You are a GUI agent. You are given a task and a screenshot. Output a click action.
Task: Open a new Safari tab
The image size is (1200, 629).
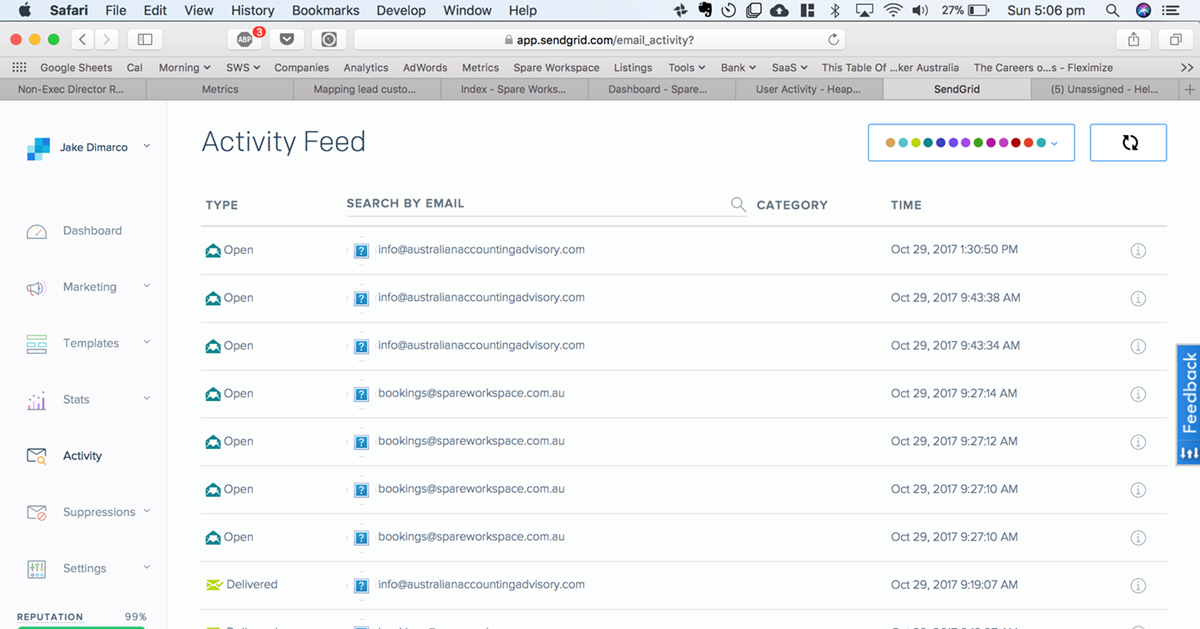(1189, 89)
